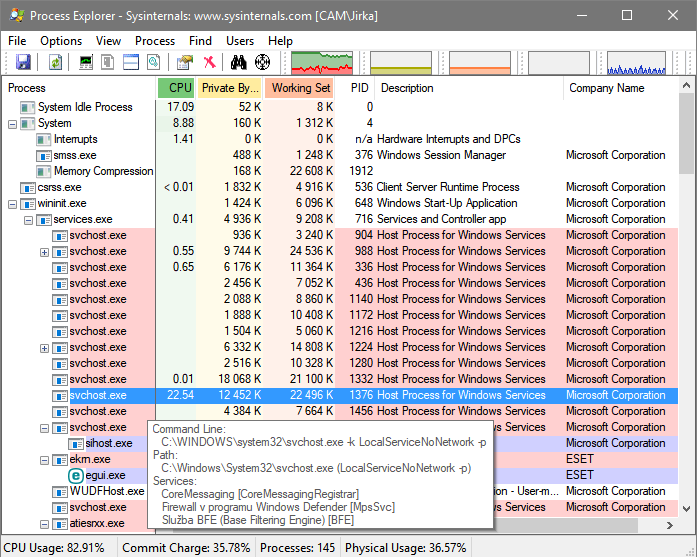Click the Refresh Now toolbar icon
Viewport: 697px width, 557px height.
tap(56, 62)
